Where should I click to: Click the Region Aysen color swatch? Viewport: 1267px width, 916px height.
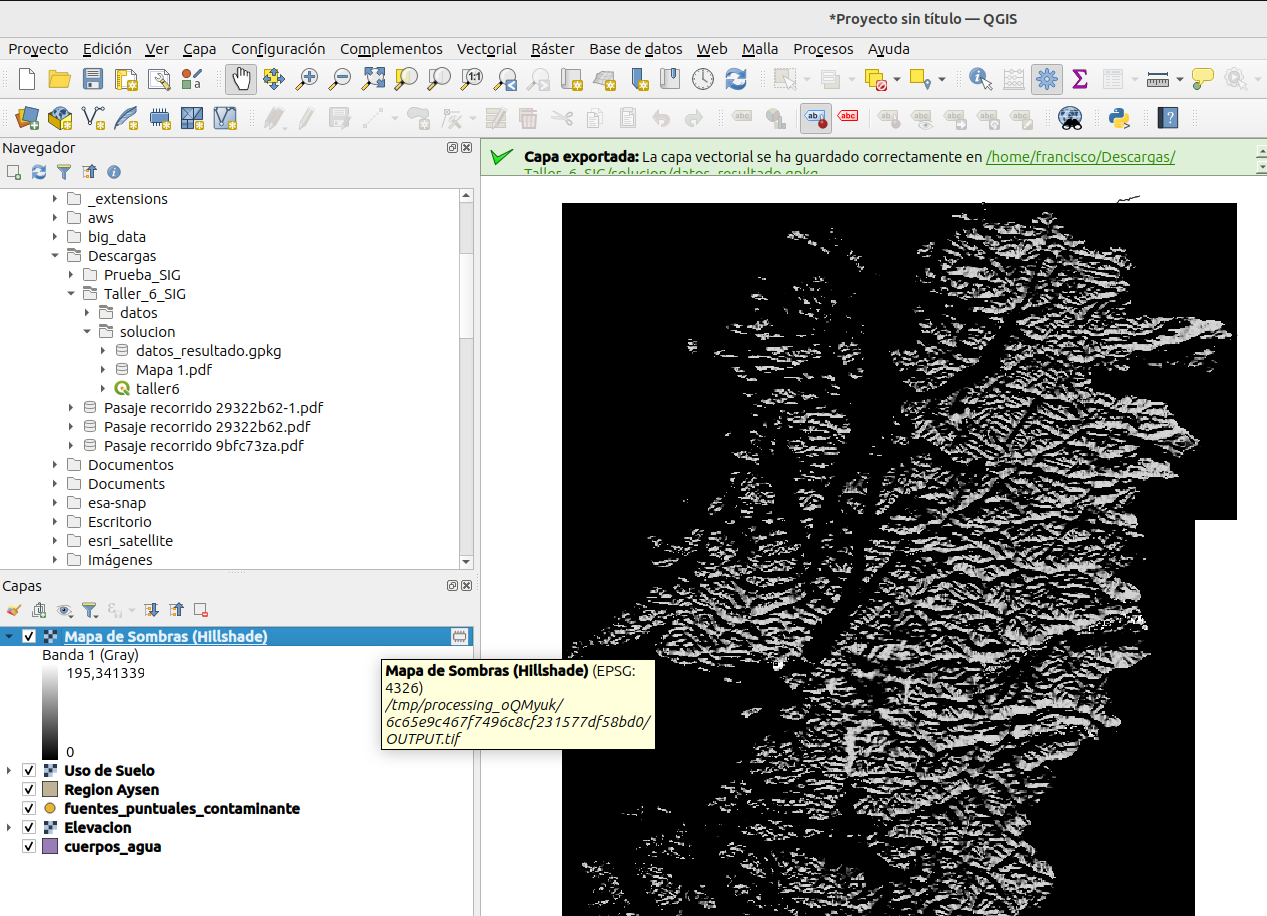[50, 790]
